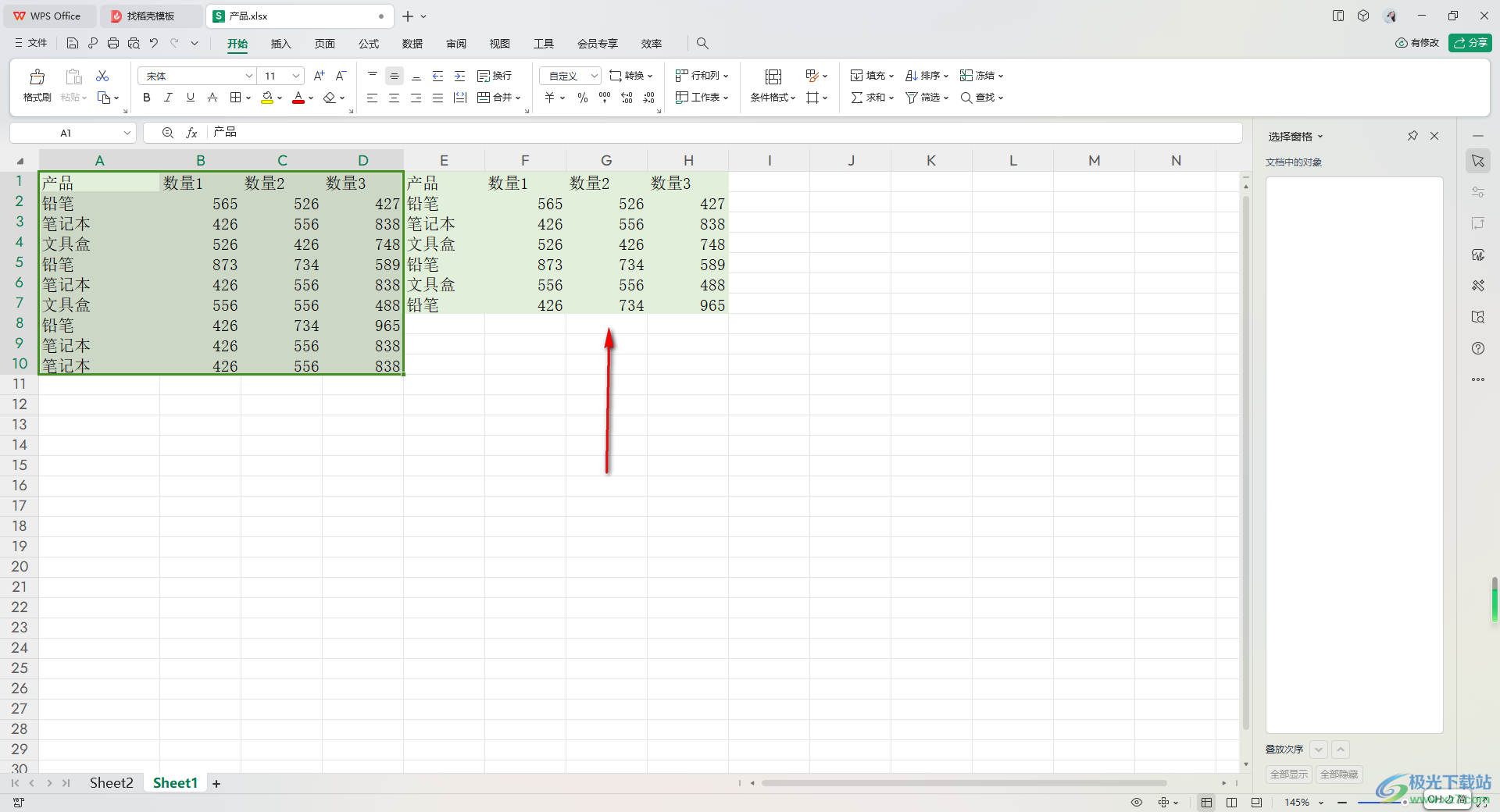Click the percent style icon
The width and height of the screenshot is (1500, 812).
point(583,98)
